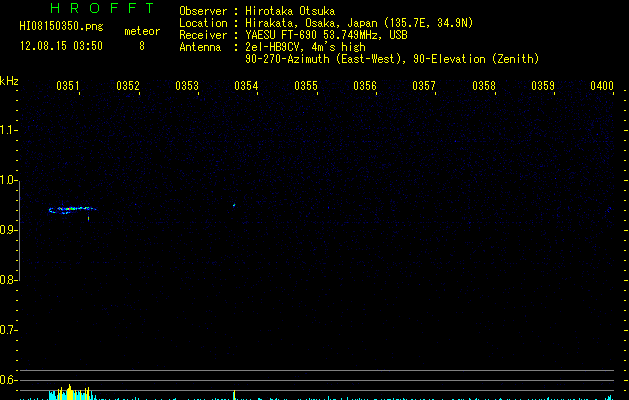
Task: Click the 0357 time marker
Action: pos(424,86)
